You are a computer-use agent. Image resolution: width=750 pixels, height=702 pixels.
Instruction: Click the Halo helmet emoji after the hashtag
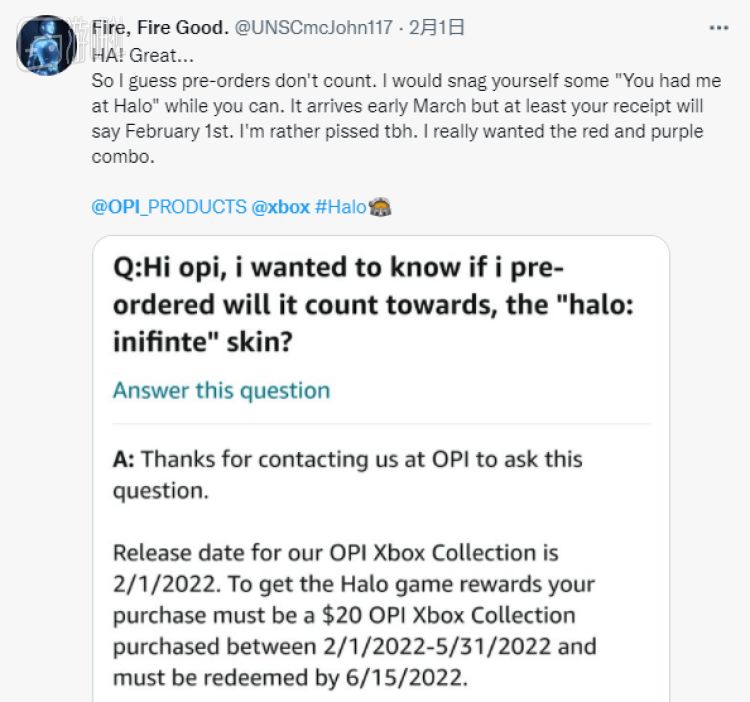(x=380, y=207)
